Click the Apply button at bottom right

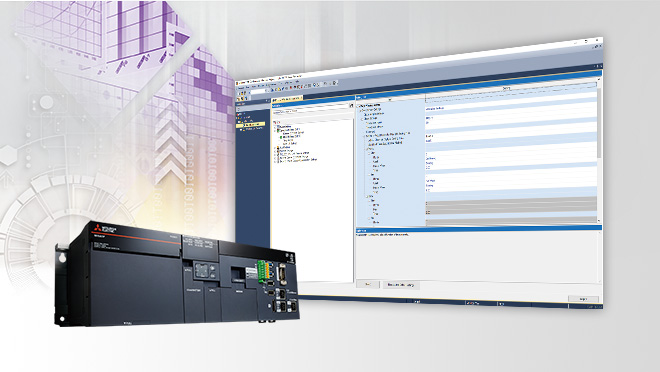coord(583,299)
